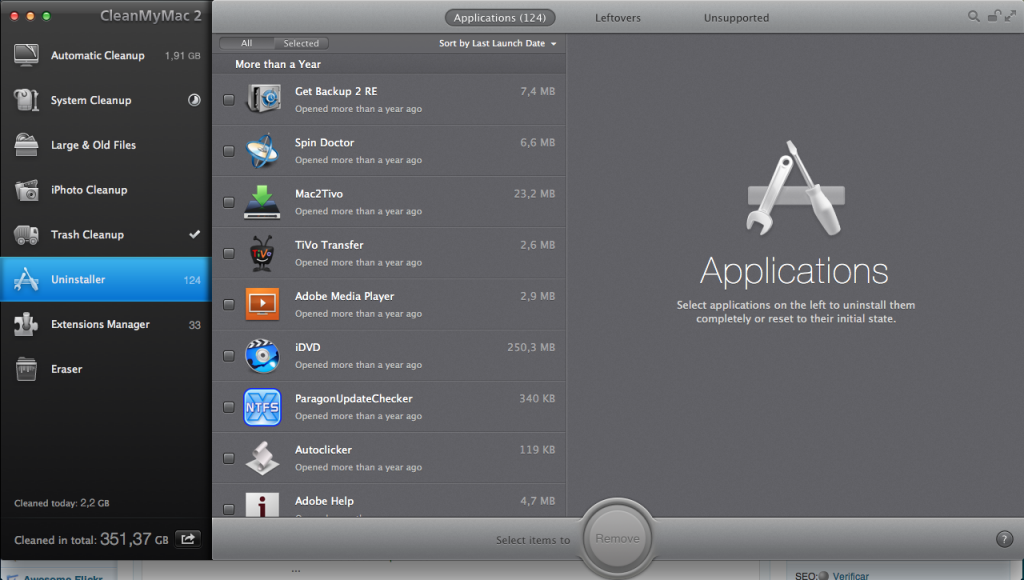Open Extensions Manager puzzle icon

26,325
